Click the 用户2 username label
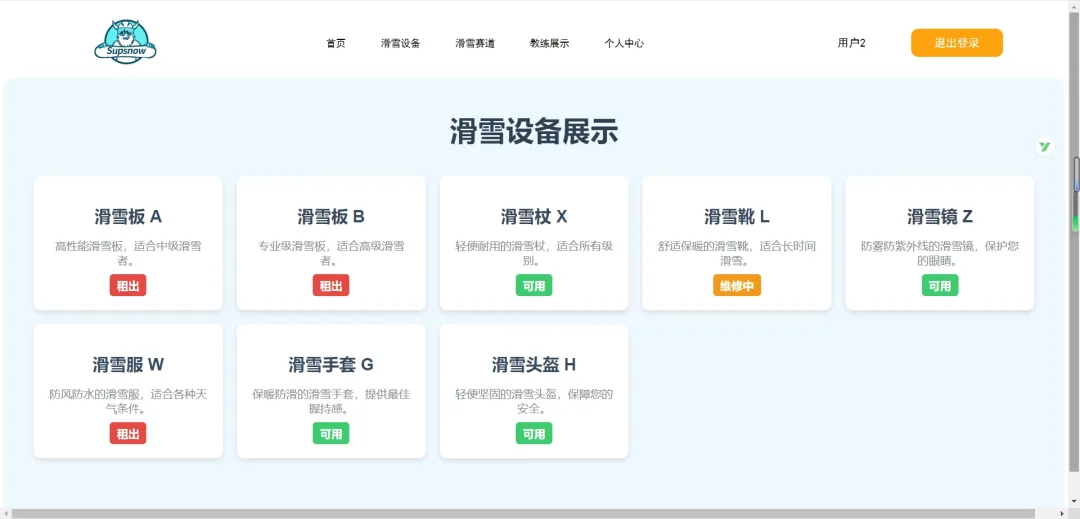The width and height of the screenshot is (1080, 519). pos(851,43)
